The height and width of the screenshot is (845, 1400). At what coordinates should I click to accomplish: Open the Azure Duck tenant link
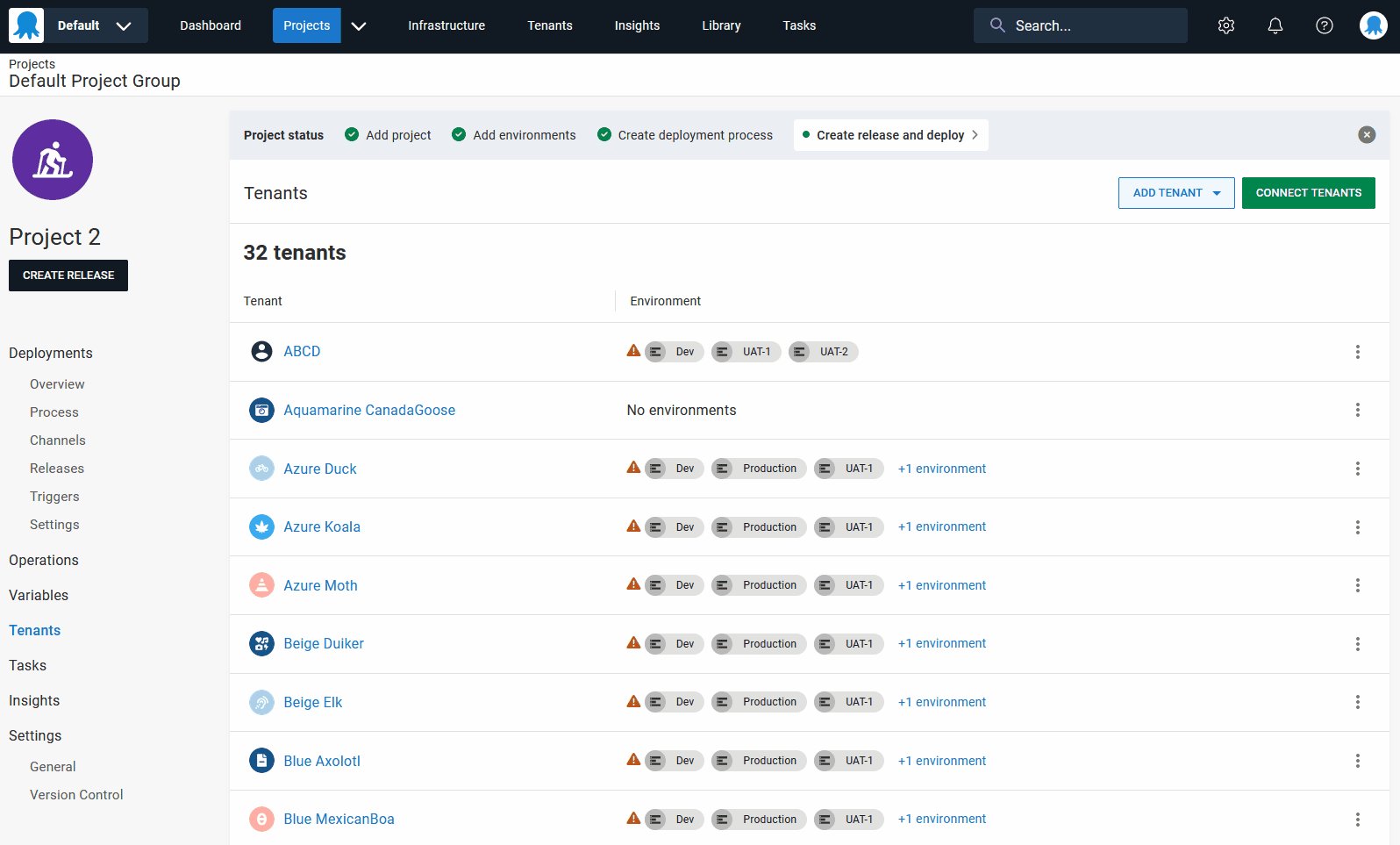coord(320,469)
